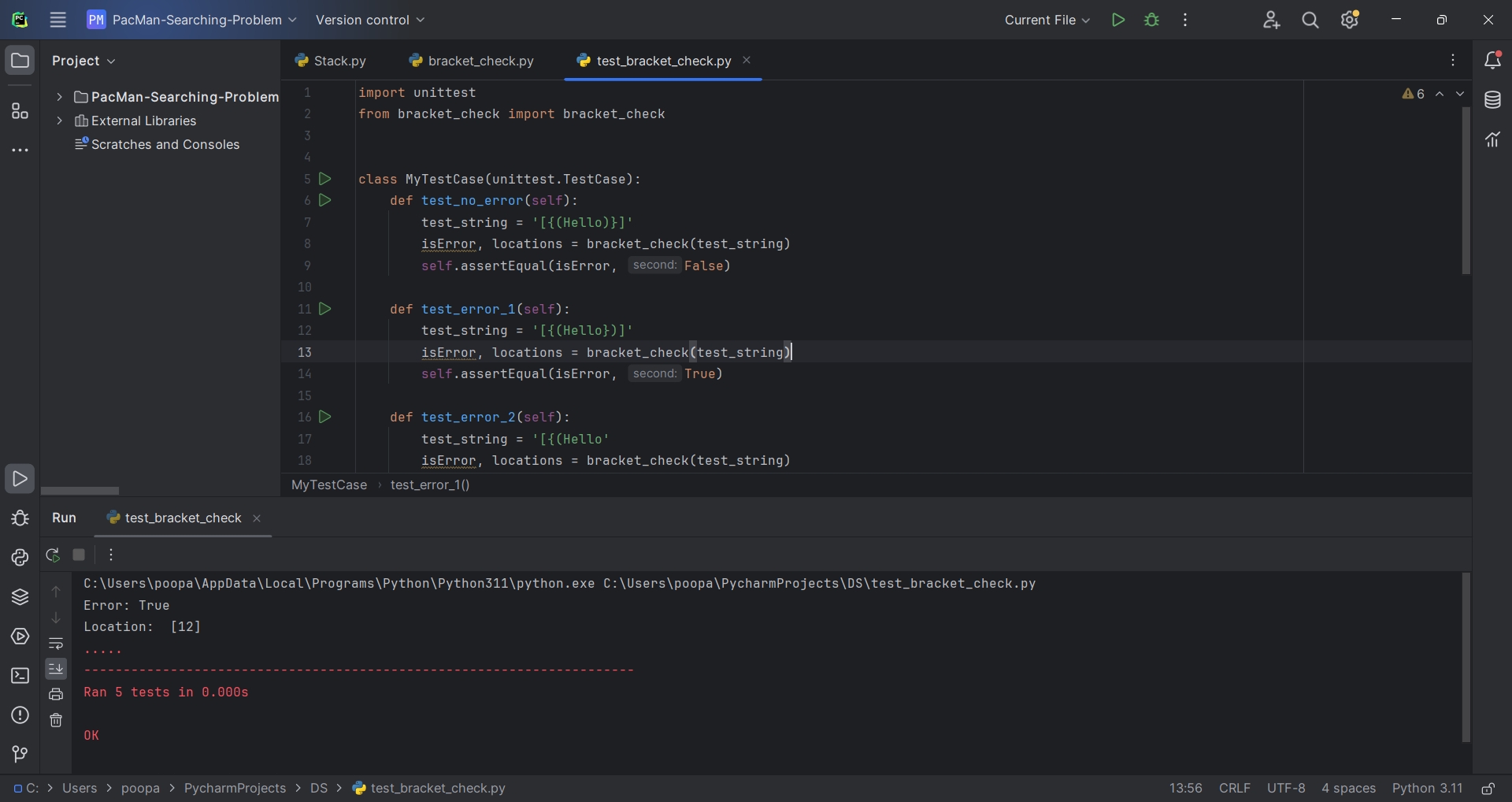
Task: Rerun tests using the rerun icon
Action: [x=54, y=555]
